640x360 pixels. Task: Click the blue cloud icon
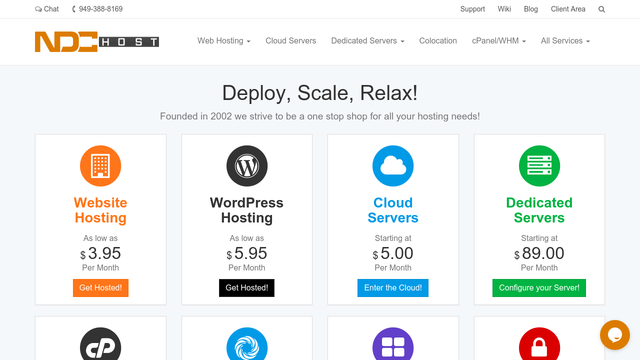[x=393, y=166]
